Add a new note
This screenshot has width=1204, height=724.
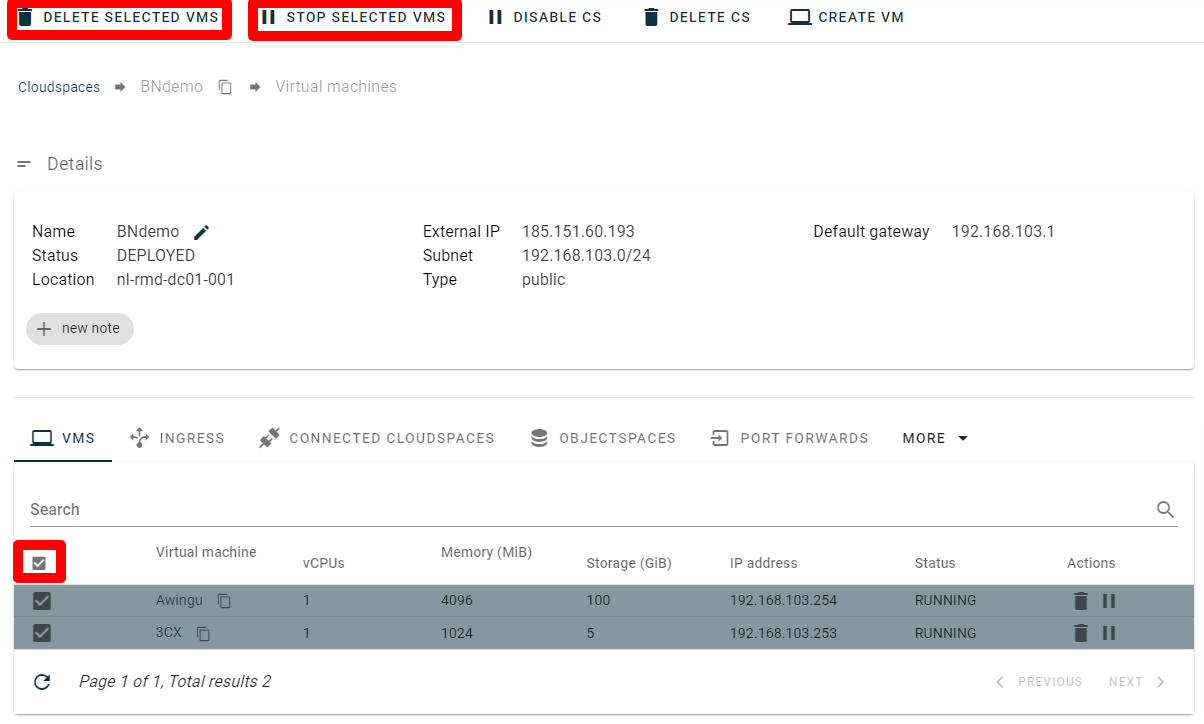(x=80, y=328)
